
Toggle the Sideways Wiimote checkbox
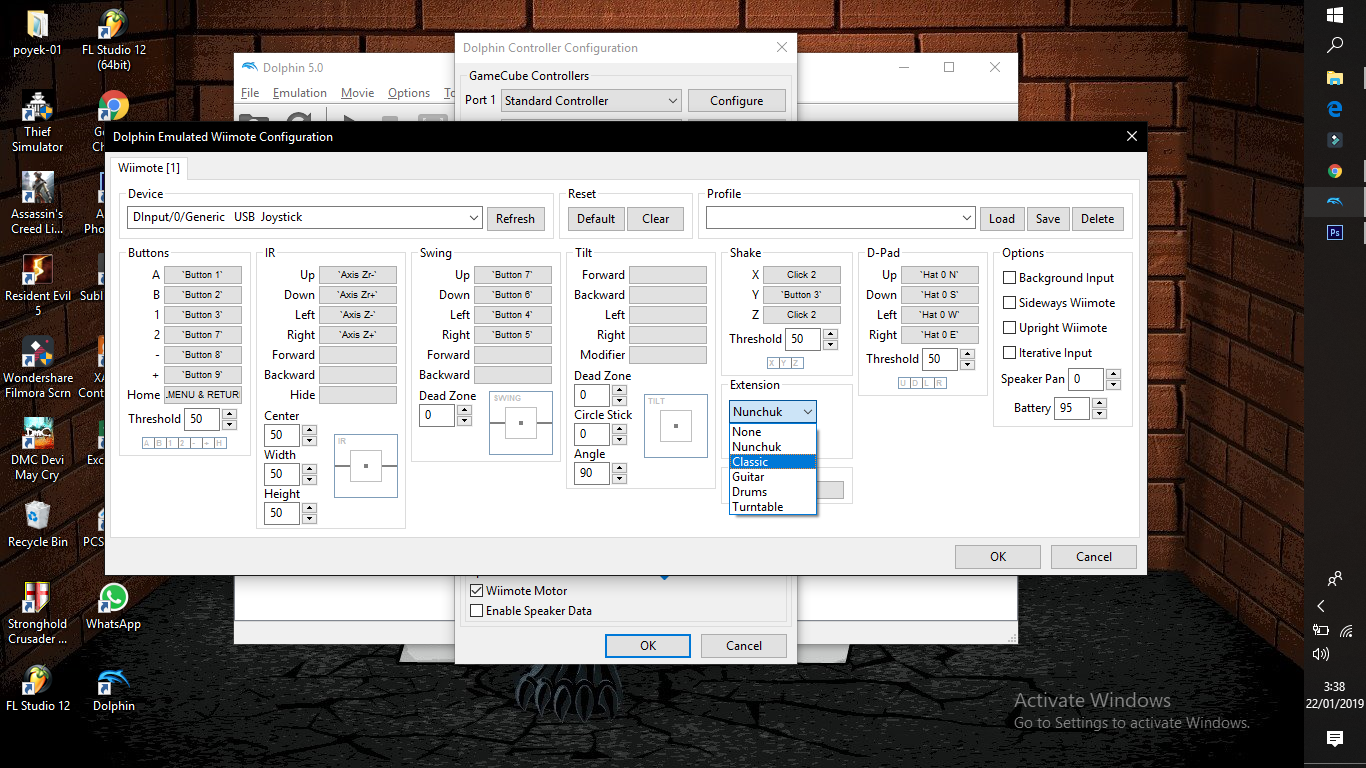(x=1010, y=303)
